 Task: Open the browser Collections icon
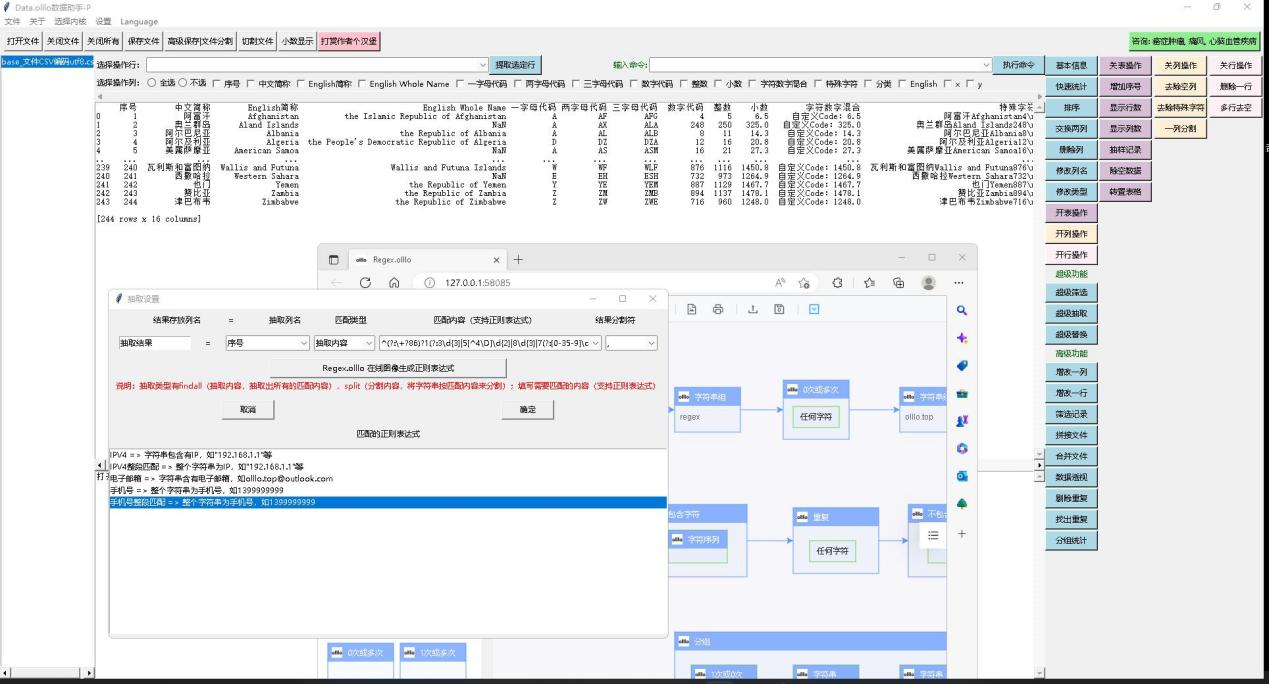point(898,283)
